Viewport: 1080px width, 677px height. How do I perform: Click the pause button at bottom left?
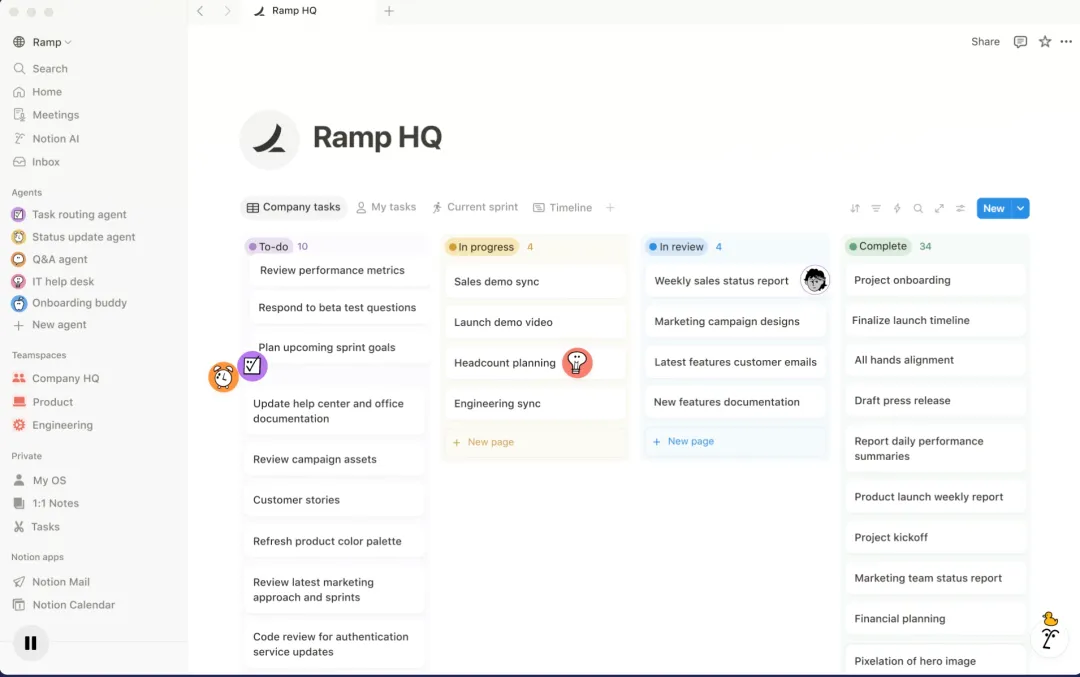point(30,643)
